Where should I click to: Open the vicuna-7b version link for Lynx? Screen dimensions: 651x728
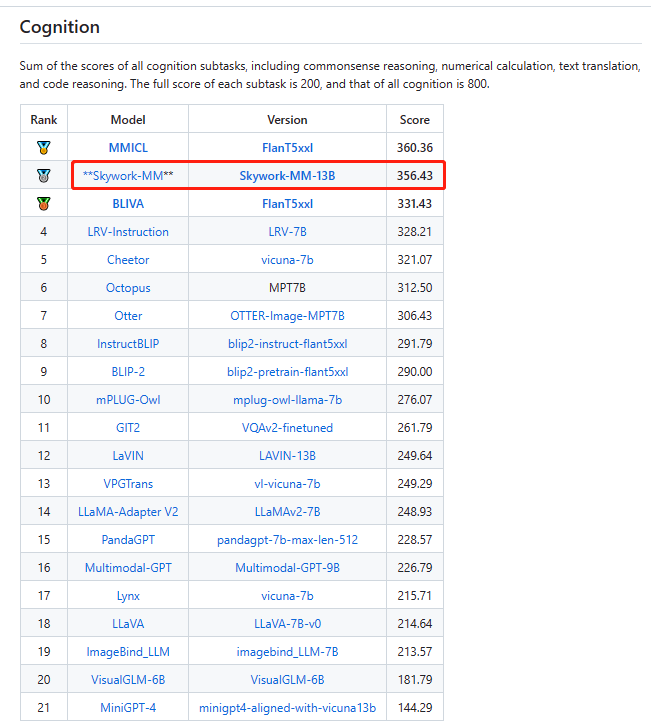[x=287, y=596]
